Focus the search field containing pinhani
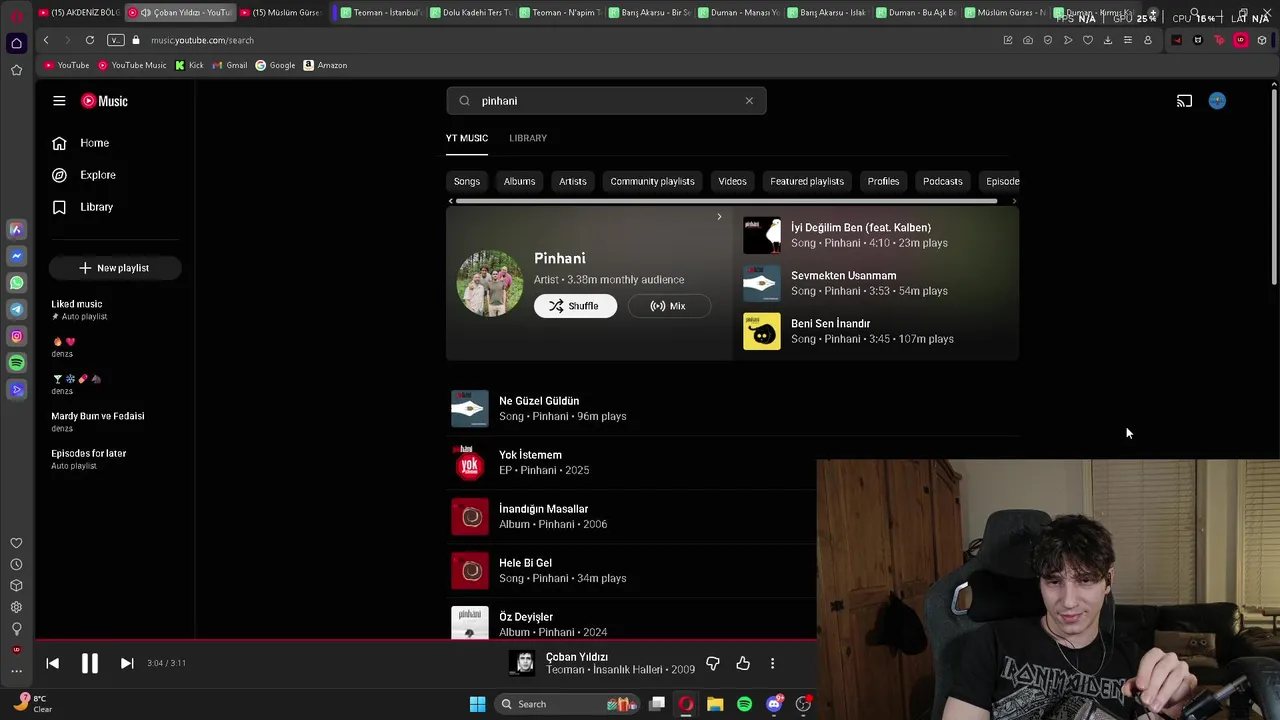 click(607, 101)
